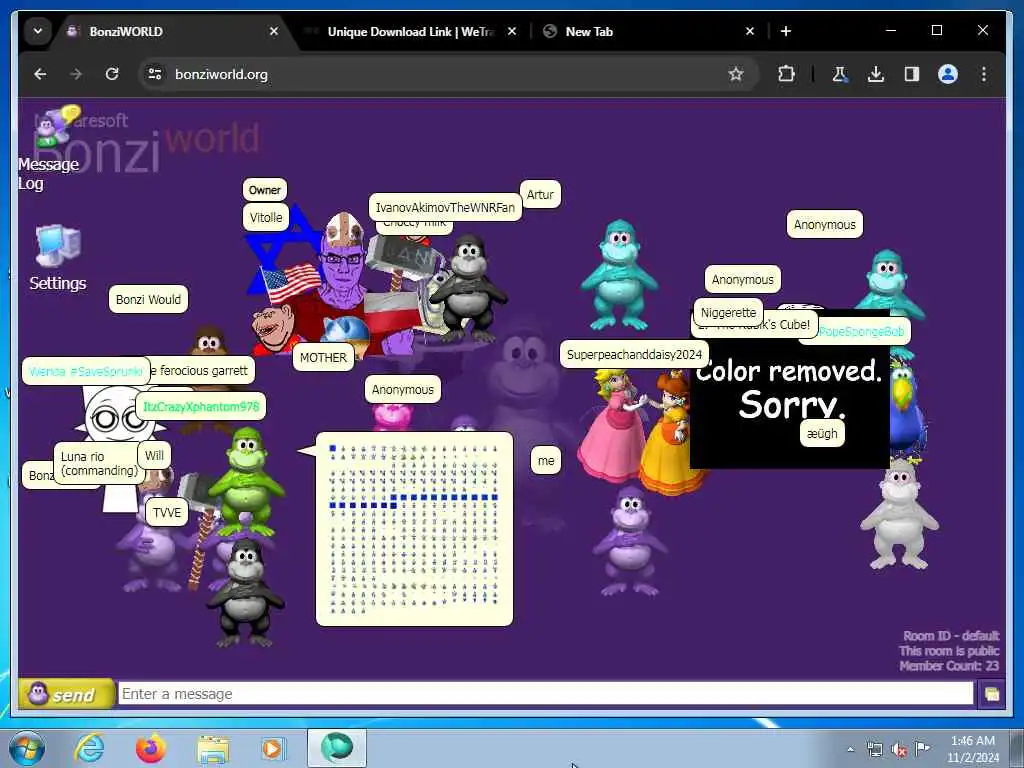Open Chrome Labs flask icon
Viewport: 1024px width, 768px height.
(840, 74)
